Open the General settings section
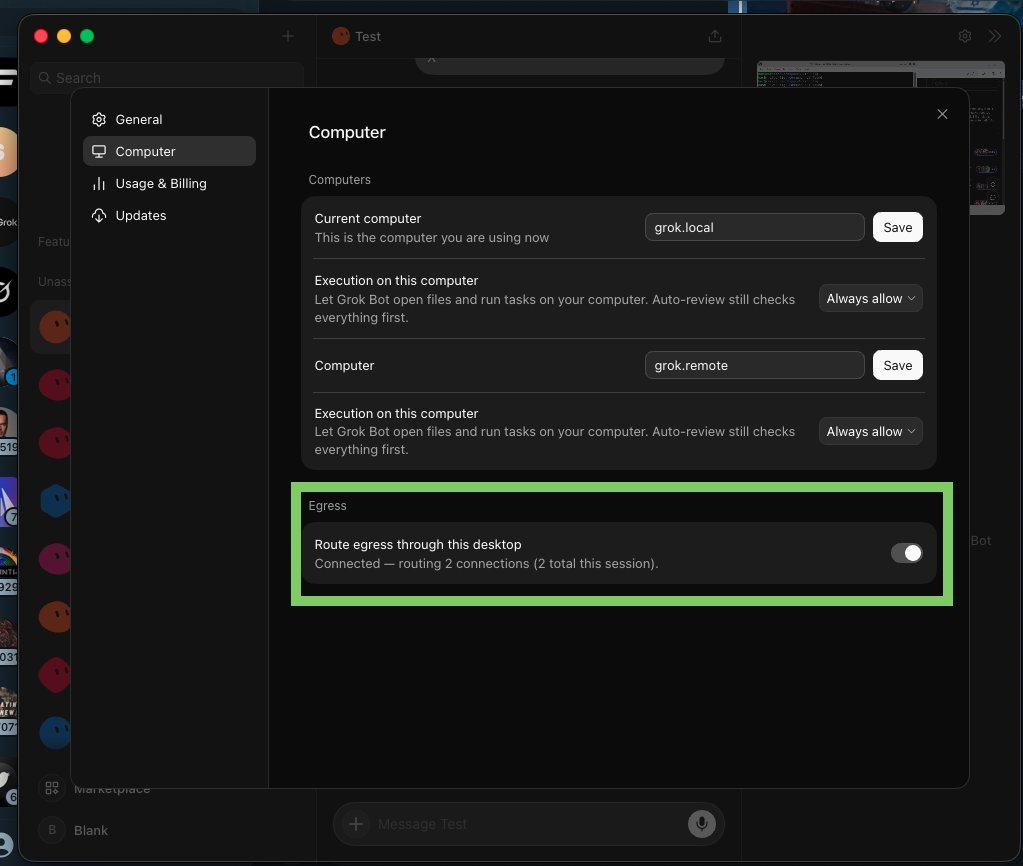This screenshot has width=1023, height=866. (169, 119)
